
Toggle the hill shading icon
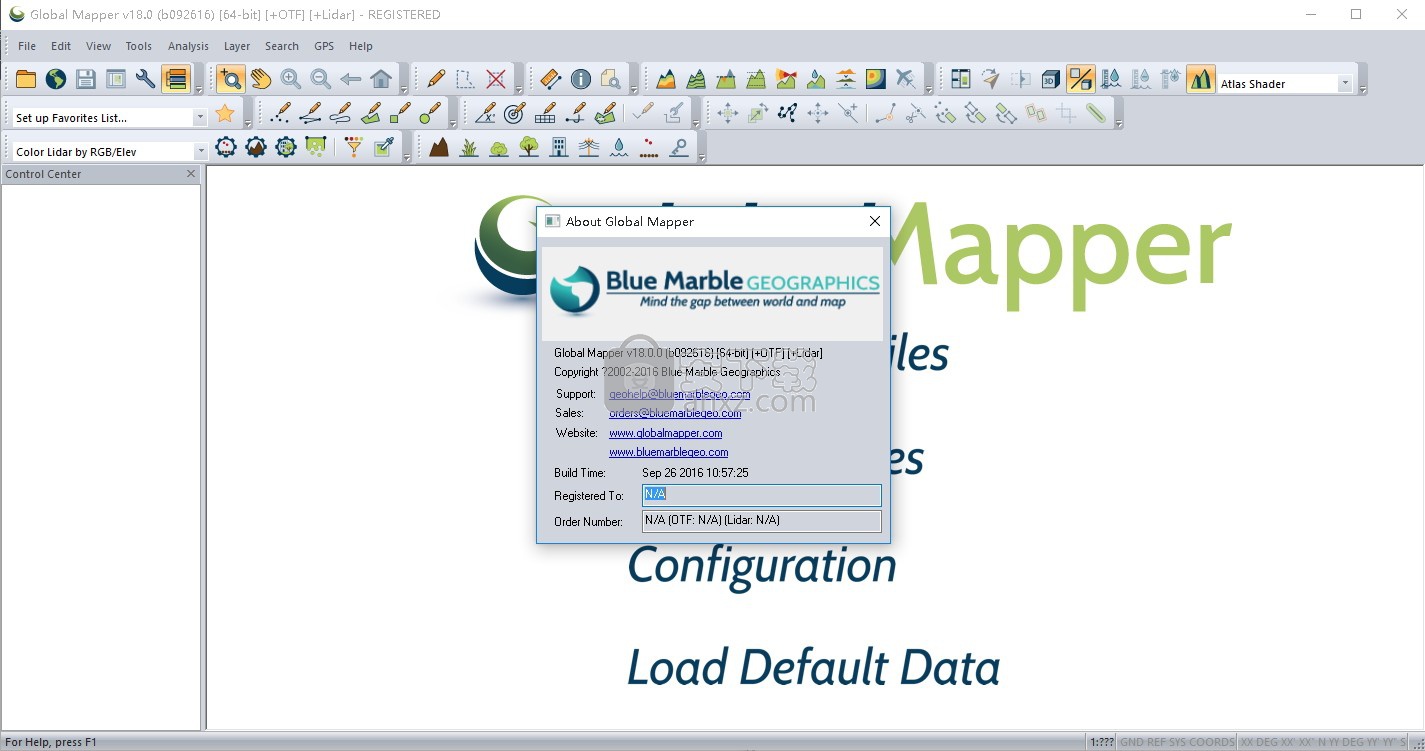point(1081,79)
